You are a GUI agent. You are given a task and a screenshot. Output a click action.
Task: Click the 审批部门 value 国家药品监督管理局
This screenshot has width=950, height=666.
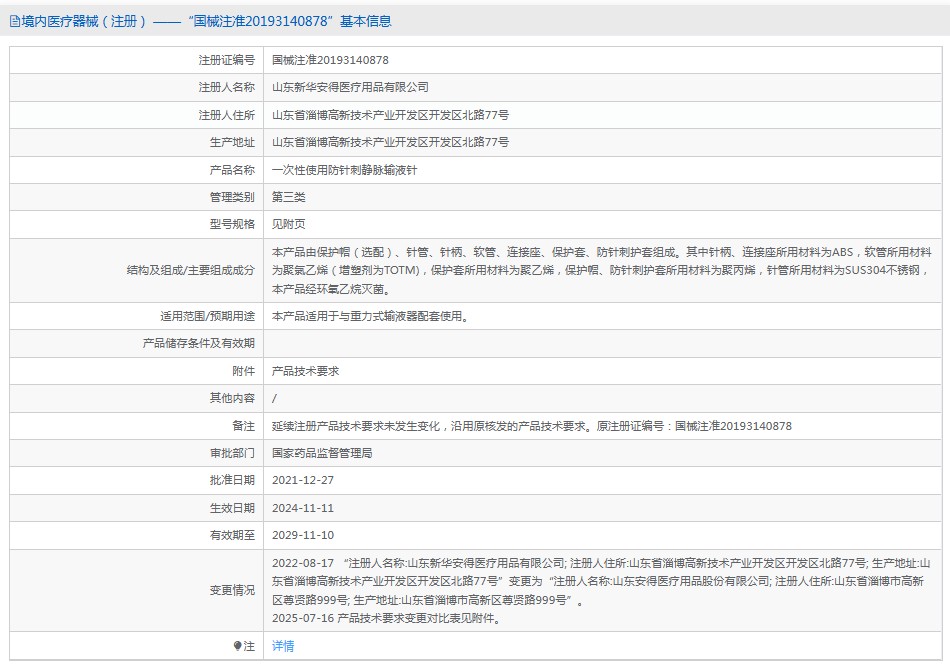pos(322,453)
